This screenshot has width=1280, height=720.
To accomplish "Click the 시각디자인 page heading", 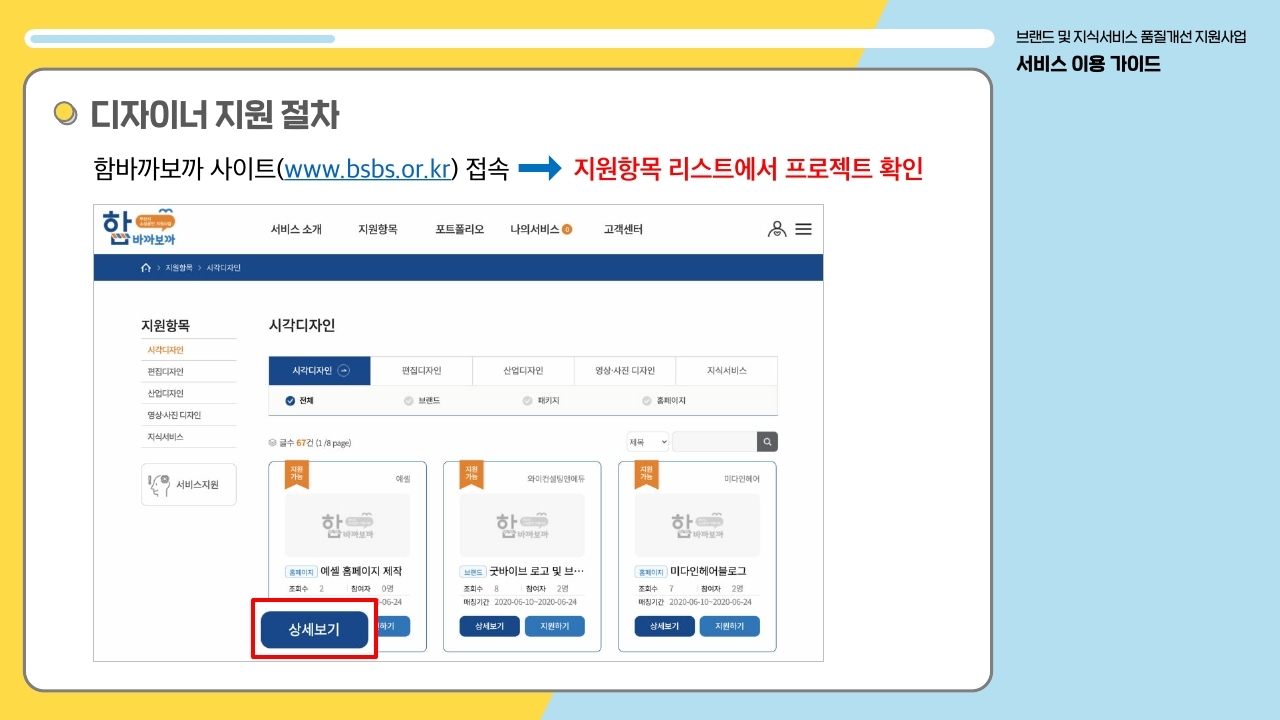I will point(302,326).
